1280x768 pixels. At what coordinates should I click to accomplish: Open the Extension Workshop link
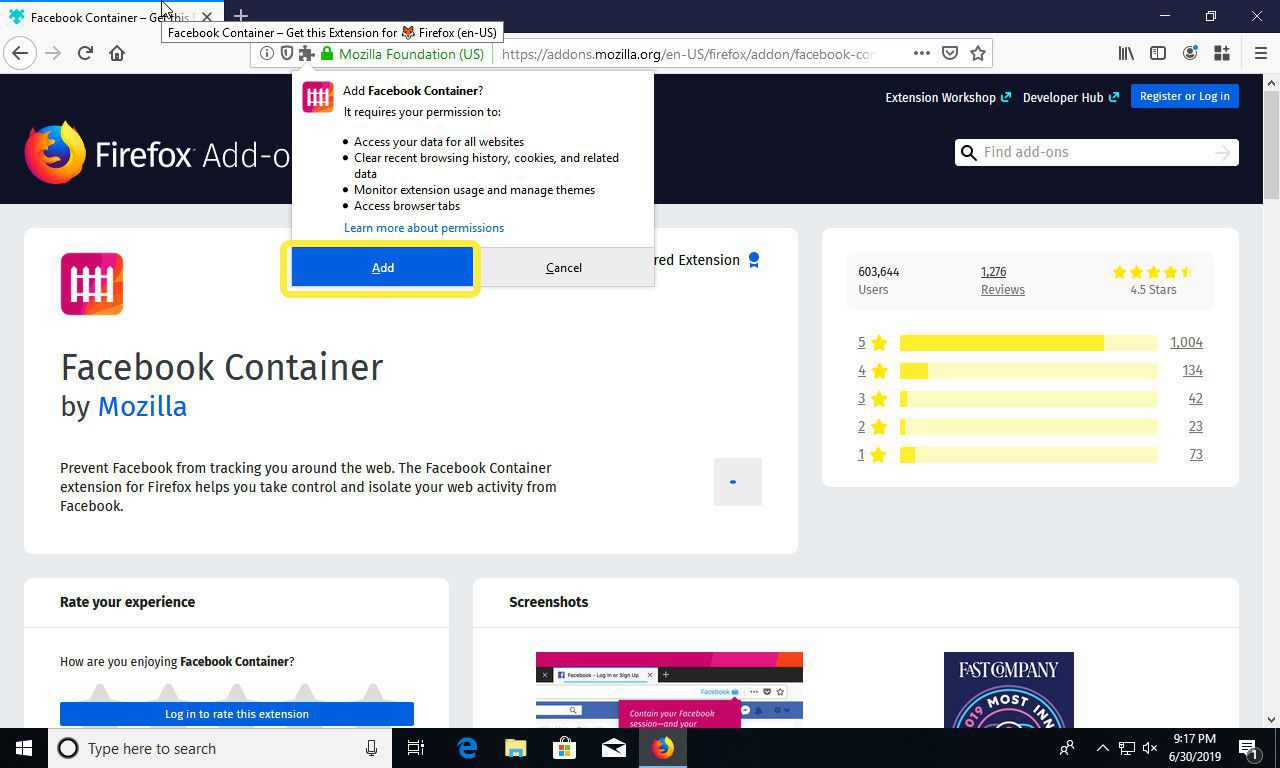[948, 97]
